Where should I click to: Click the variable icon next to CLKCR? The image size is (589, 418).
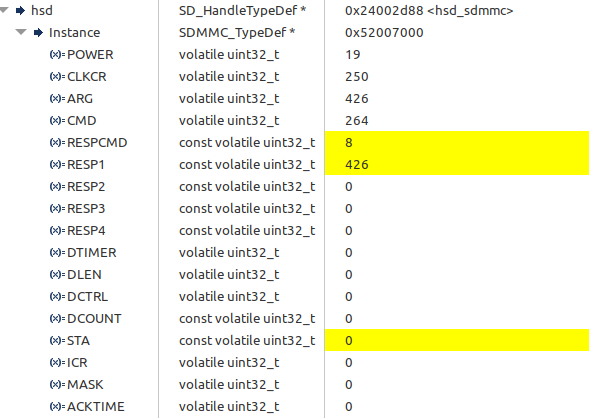point(57,77)
